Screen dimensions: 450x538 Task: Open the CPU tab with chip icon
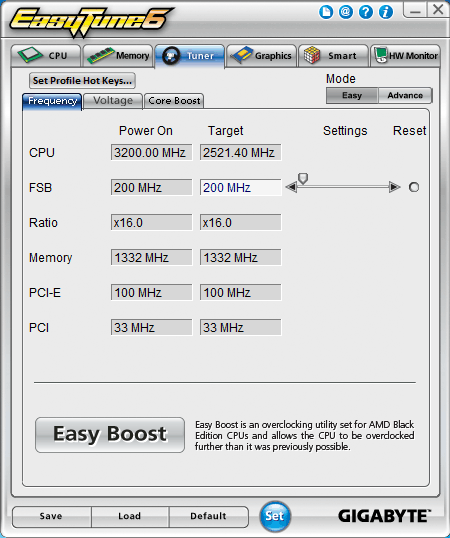pos(46,56)
